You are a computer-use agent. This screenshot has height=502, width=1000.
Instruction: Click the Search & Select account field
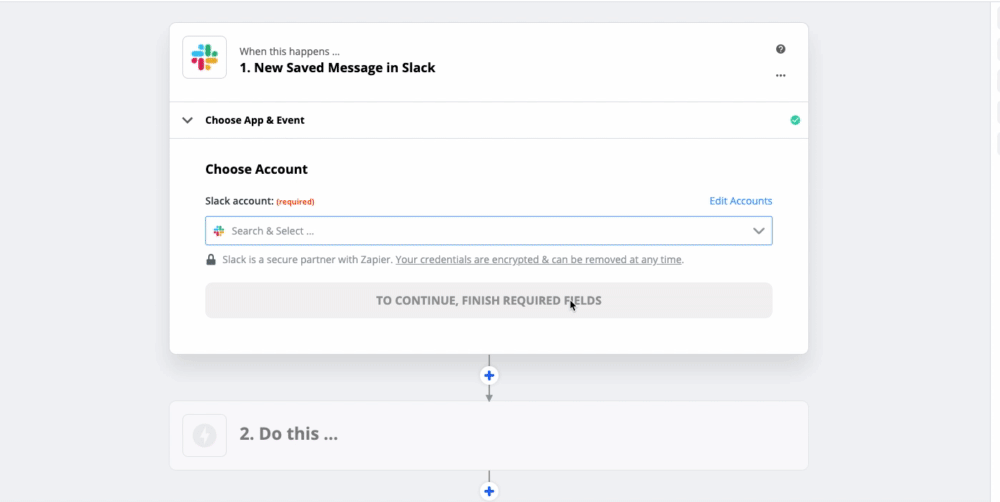(480, 231)
